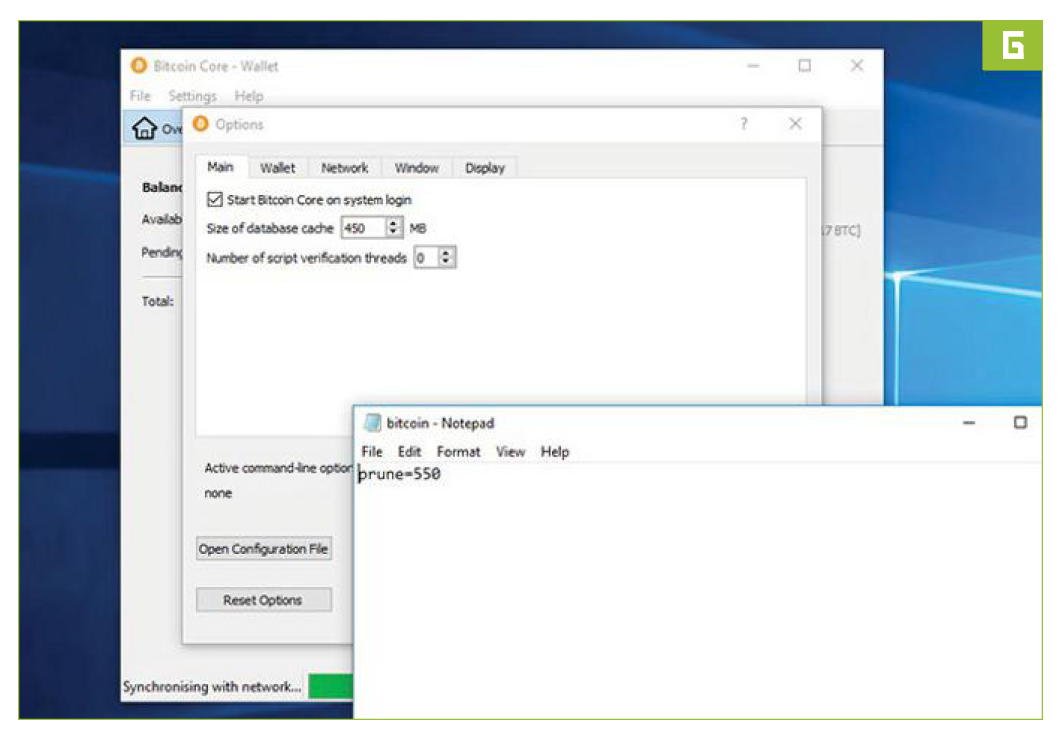Click the Notepad document icon in title bar

[371, 422]
